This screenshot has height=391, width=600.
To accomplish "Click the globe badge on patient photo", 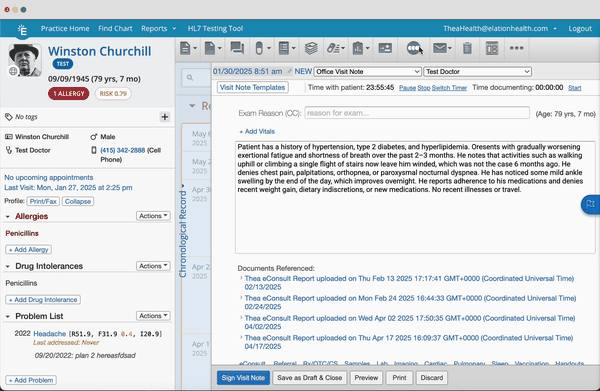I will 13,71.
